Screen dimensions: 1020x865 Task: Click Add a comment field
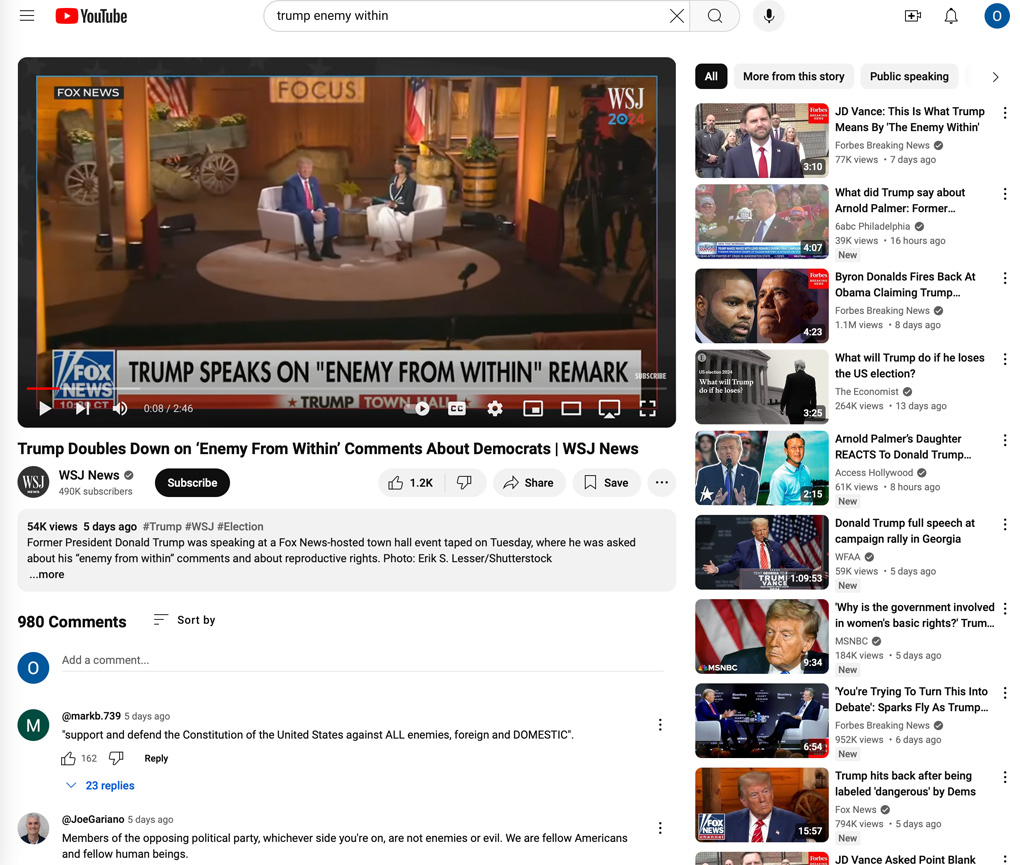pos(362,660)
